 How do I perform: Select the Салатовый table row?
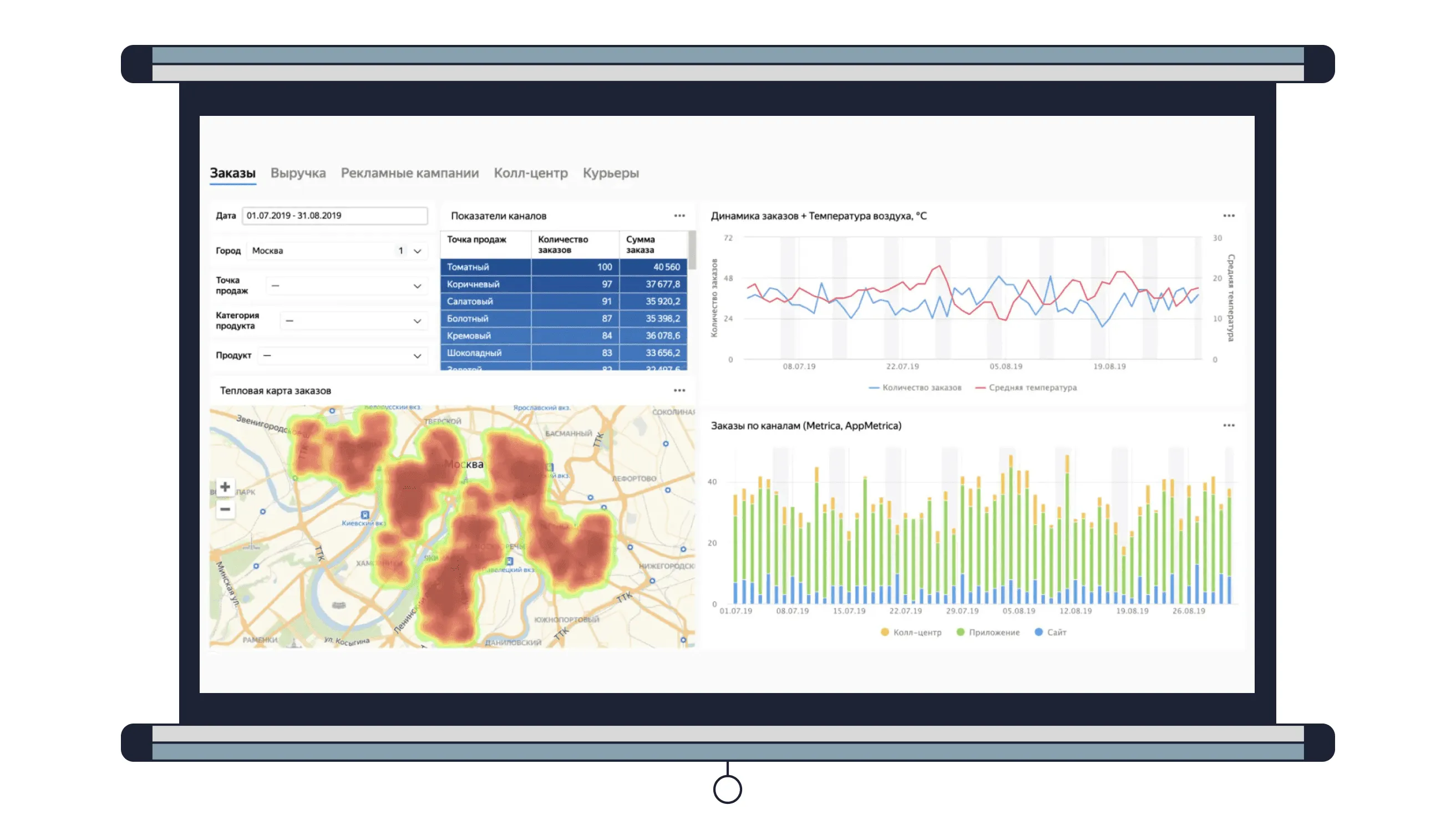[x=564, y=302]
